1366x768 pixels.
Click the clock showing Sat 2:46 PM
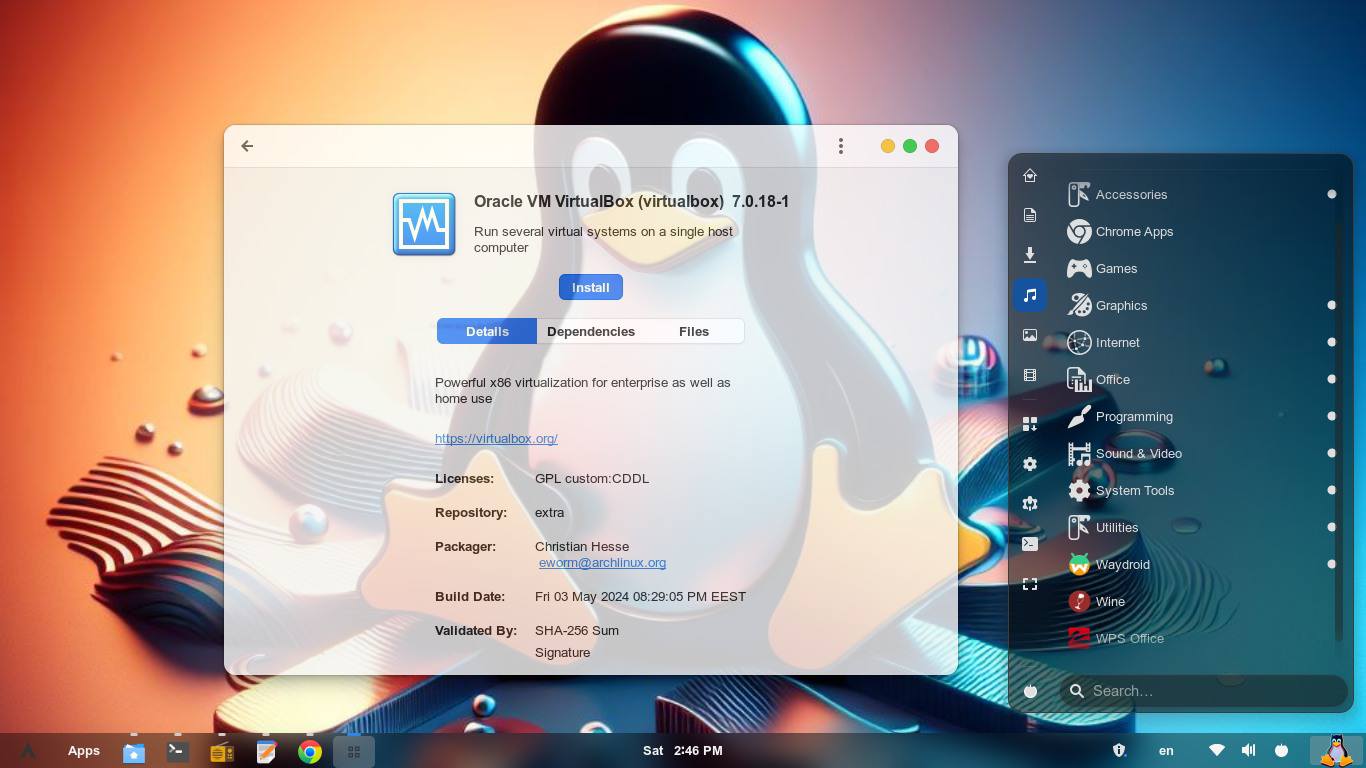683,751
